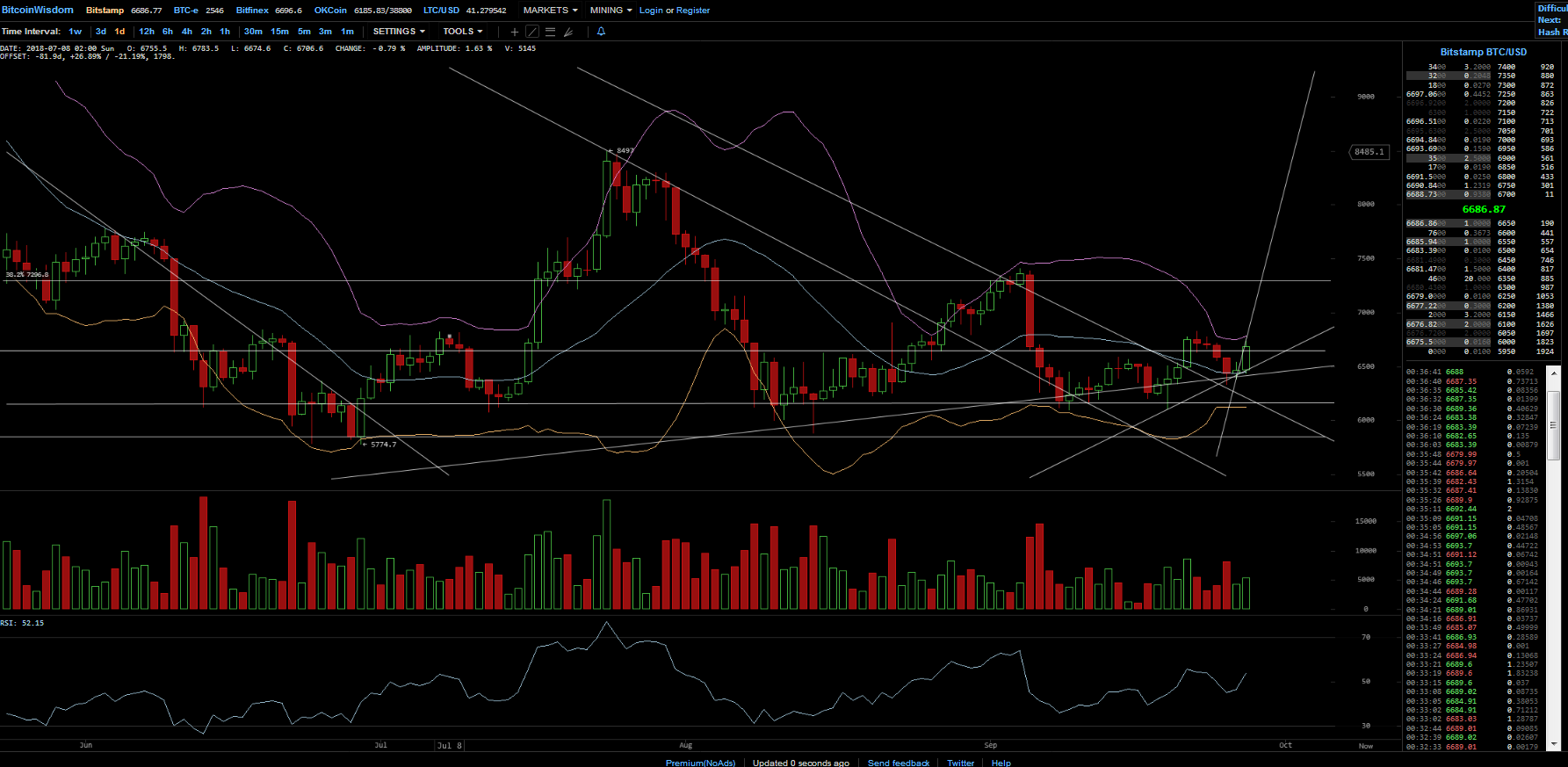This screenshot has height=767, width=1568.
Task: Click scroll-down arrow of trades list
Action: coord(1553,744)
